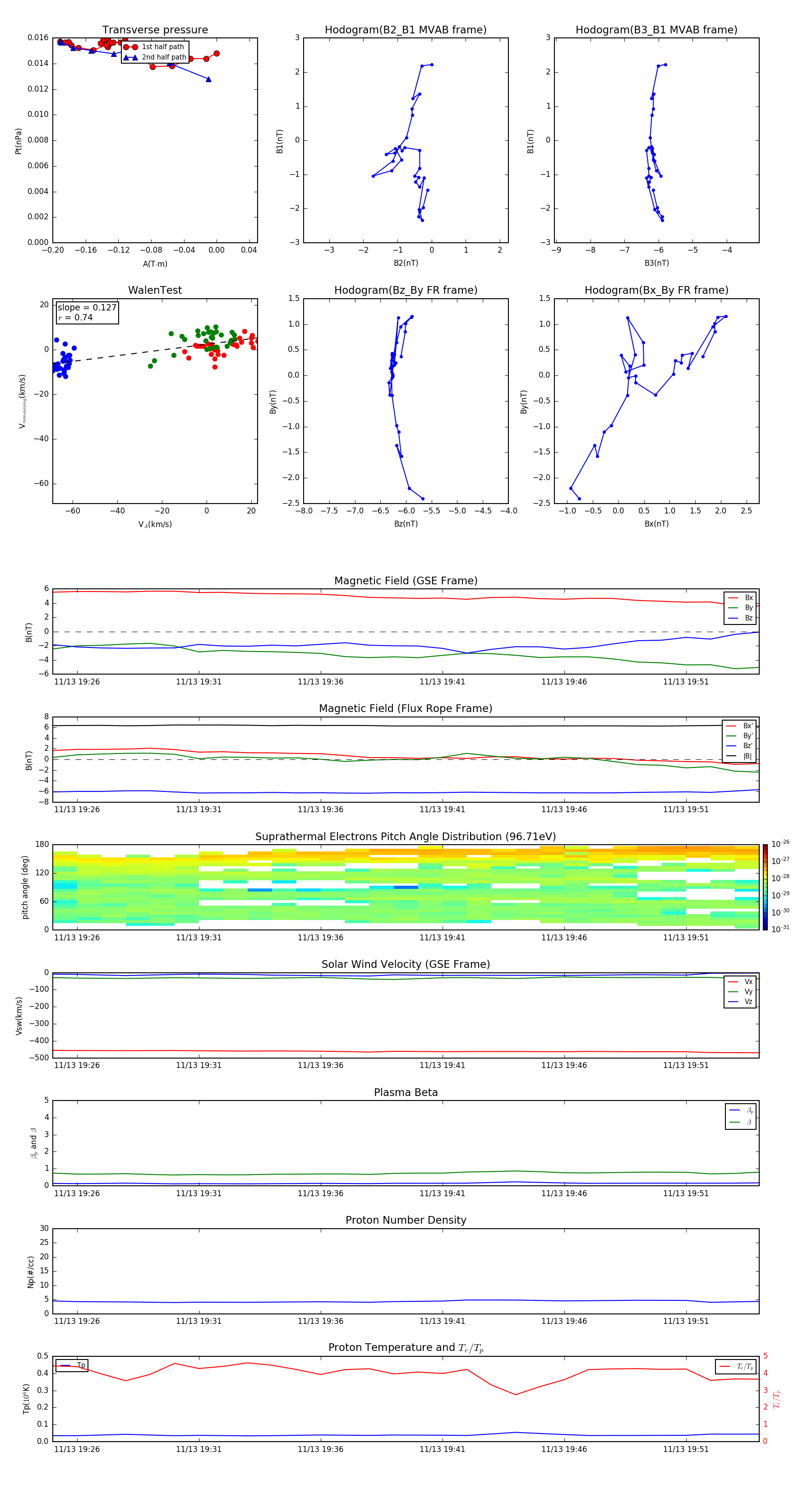Click the "WalenTest" plot title
The width and height of the screenshot is (812, 1489).
coord(155,290)
